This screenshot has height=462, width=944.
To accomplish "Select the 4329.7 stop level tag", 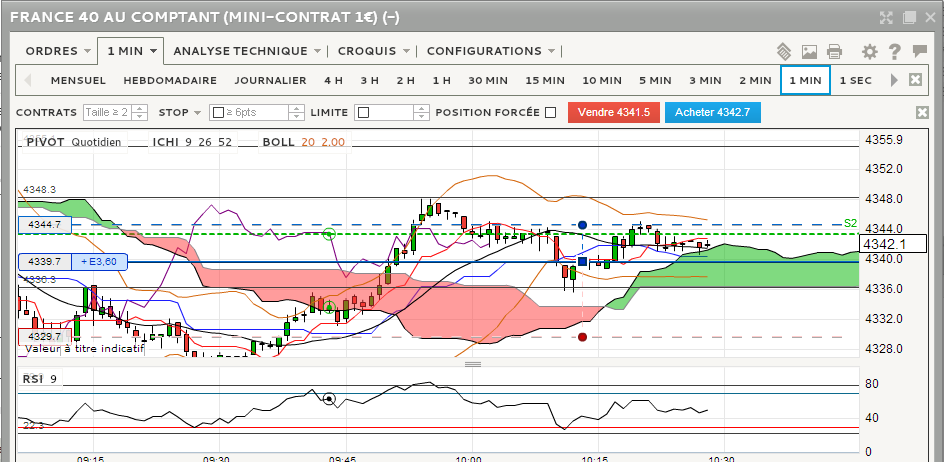I will [45, 336].
